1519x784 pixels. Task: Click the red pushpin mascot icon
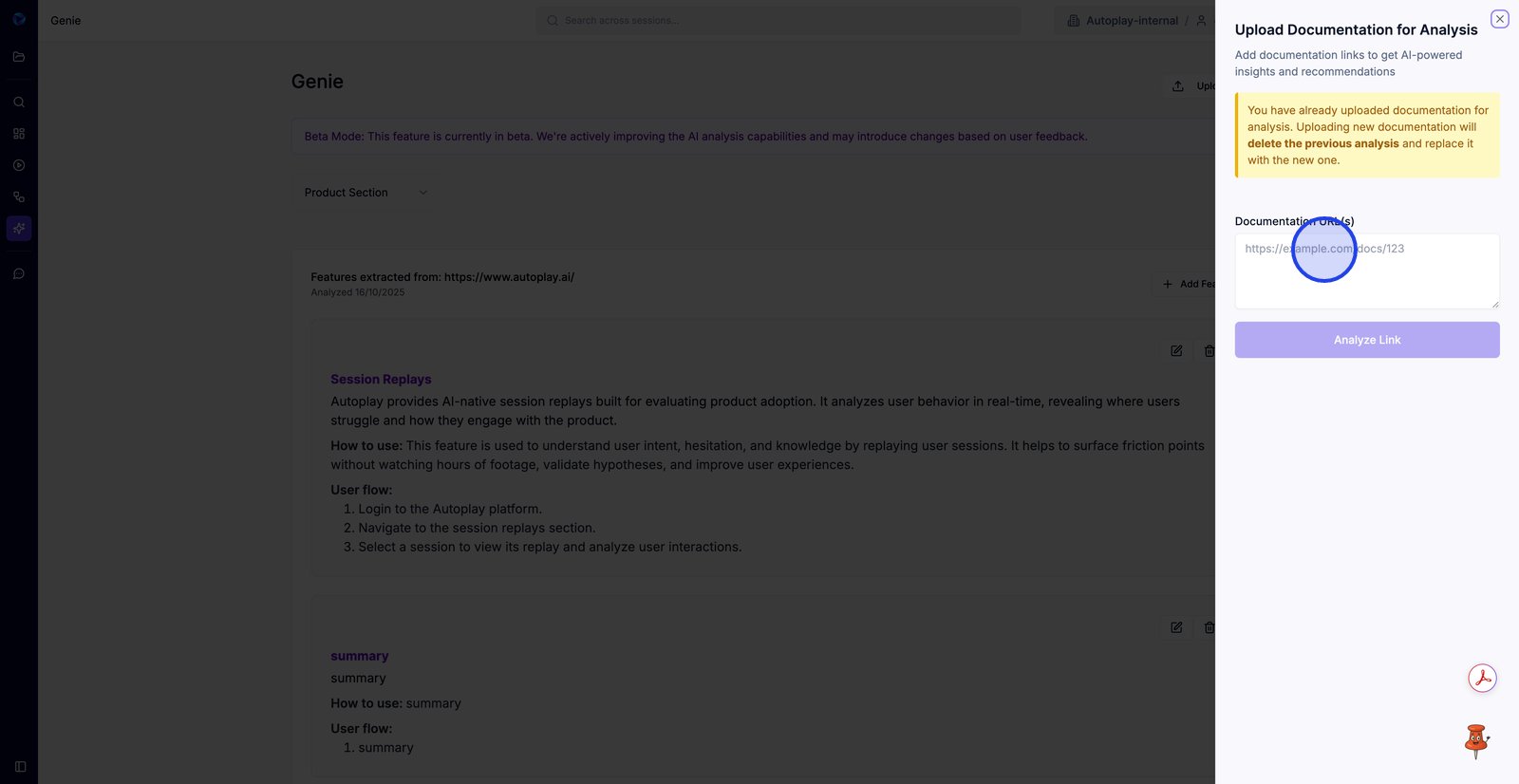click(1476, 741)
